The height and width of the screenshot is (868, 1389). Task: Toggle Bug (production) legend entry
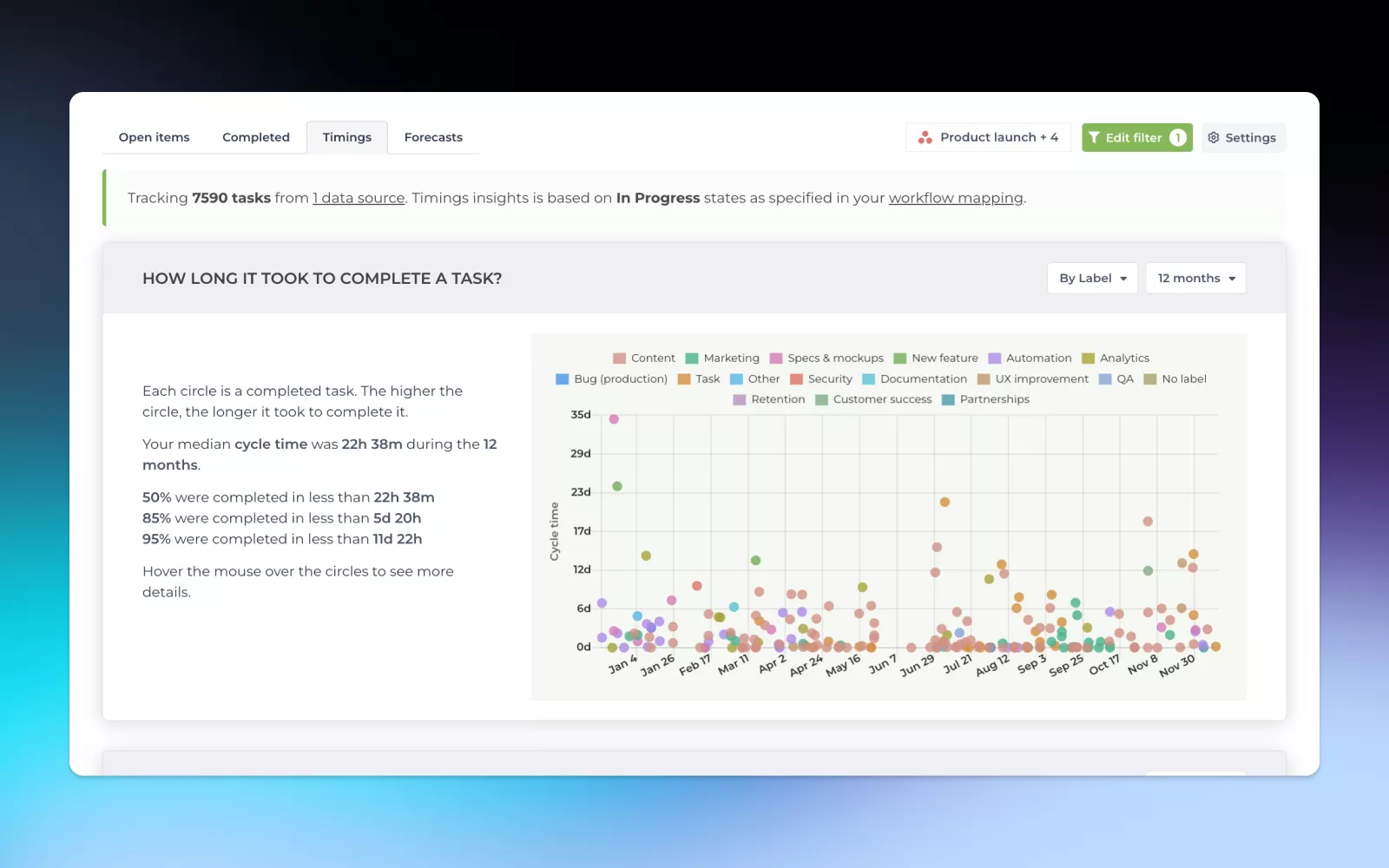[611, 378]
